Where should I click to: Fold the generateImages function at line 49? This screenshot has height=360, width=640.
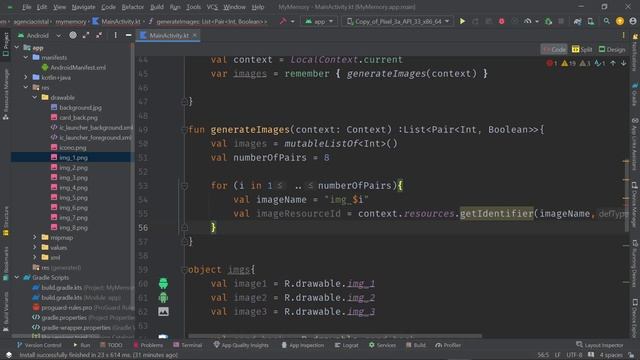point(184,130)
